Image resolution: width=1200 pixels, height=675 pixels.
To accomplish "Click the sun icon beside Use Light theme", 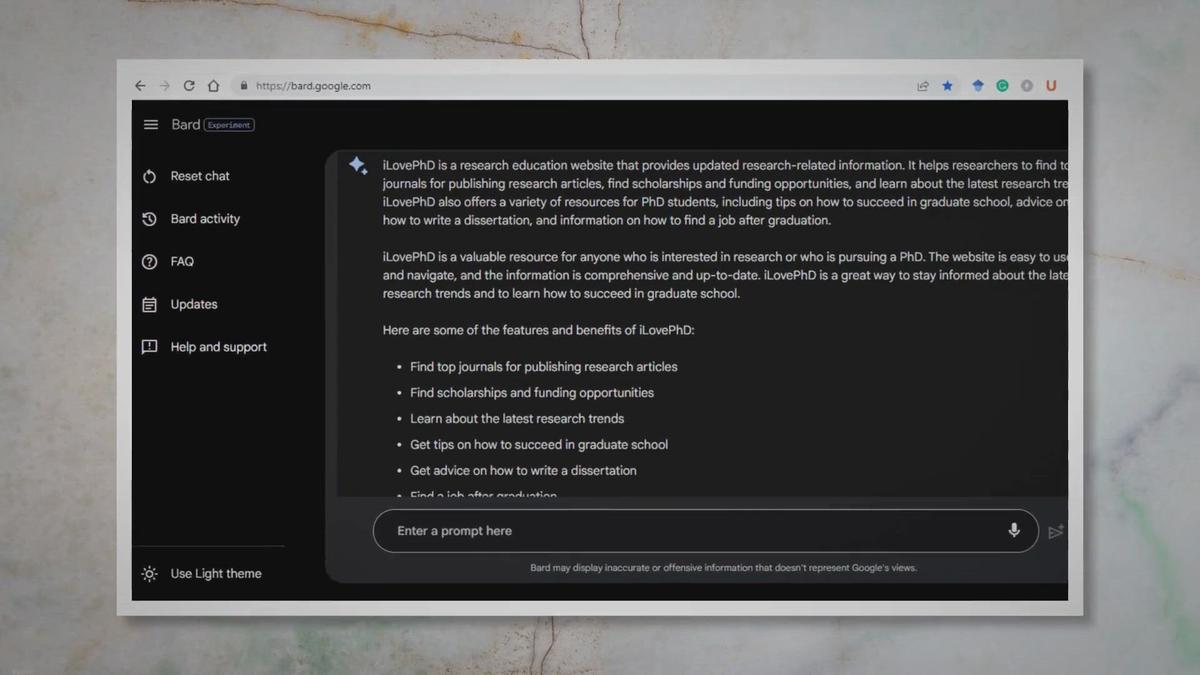I will click(149, 573).
